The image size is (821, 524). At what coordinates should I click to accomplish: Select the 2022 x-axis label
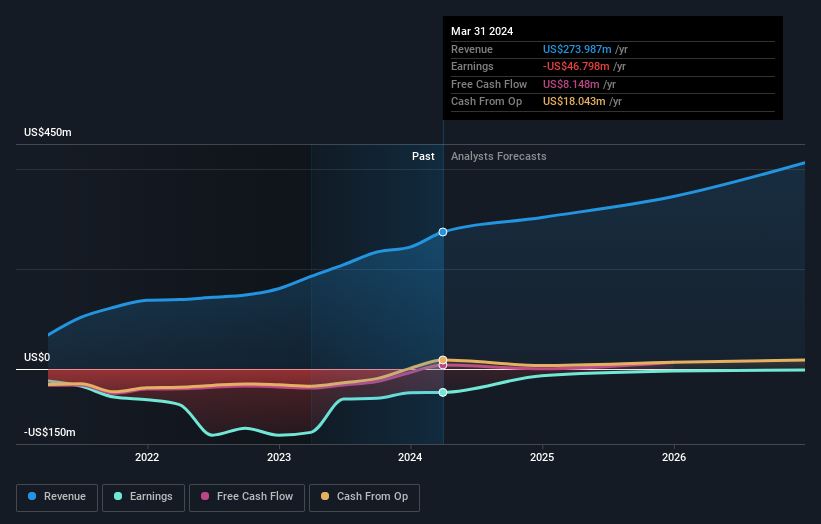coord(147,458)
